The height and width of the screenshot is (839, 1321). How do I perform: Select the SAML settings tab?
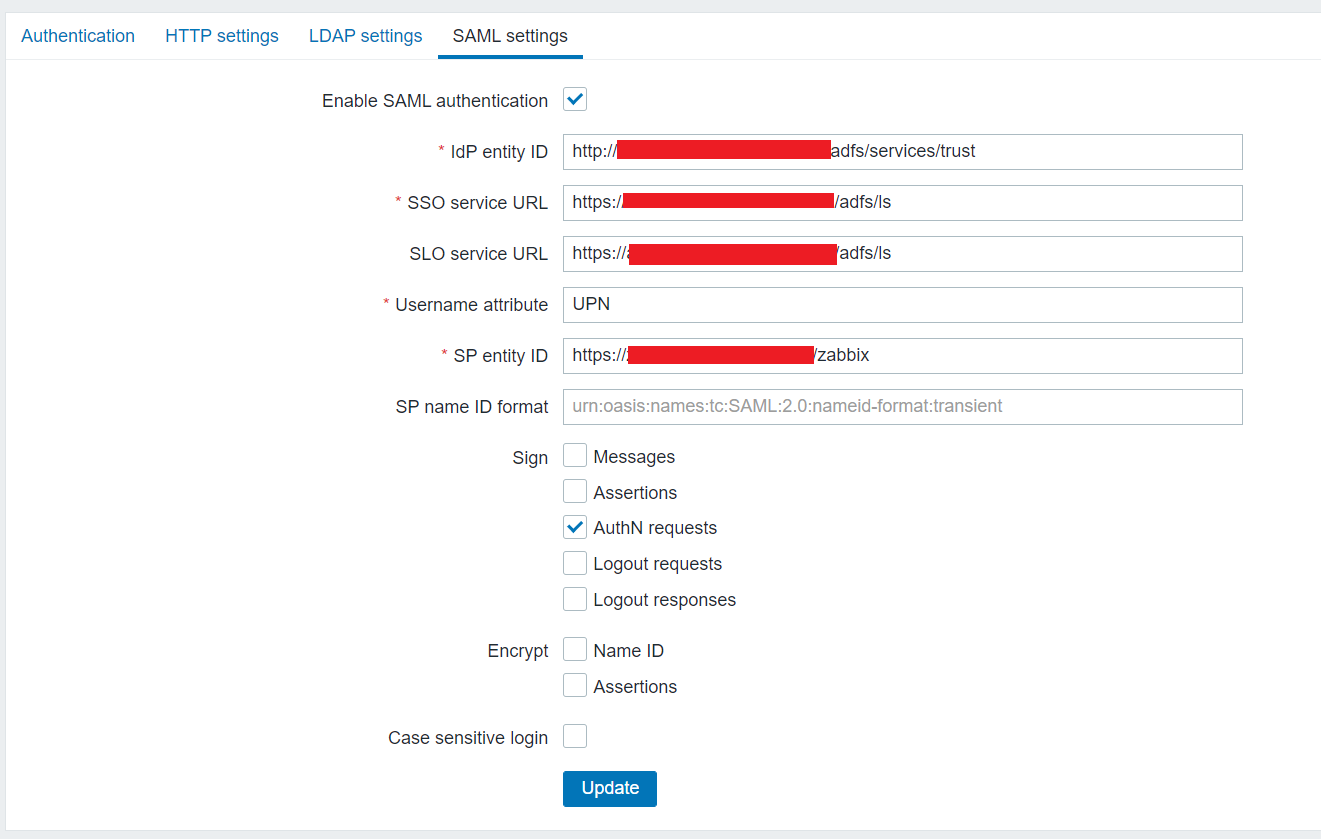click(x=510, y=35)
